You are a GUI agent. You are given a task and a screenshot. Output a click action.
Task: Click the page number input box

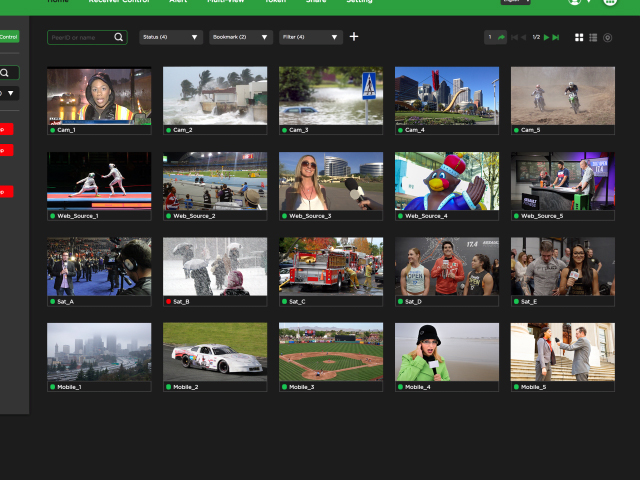(x=490, y=37)
